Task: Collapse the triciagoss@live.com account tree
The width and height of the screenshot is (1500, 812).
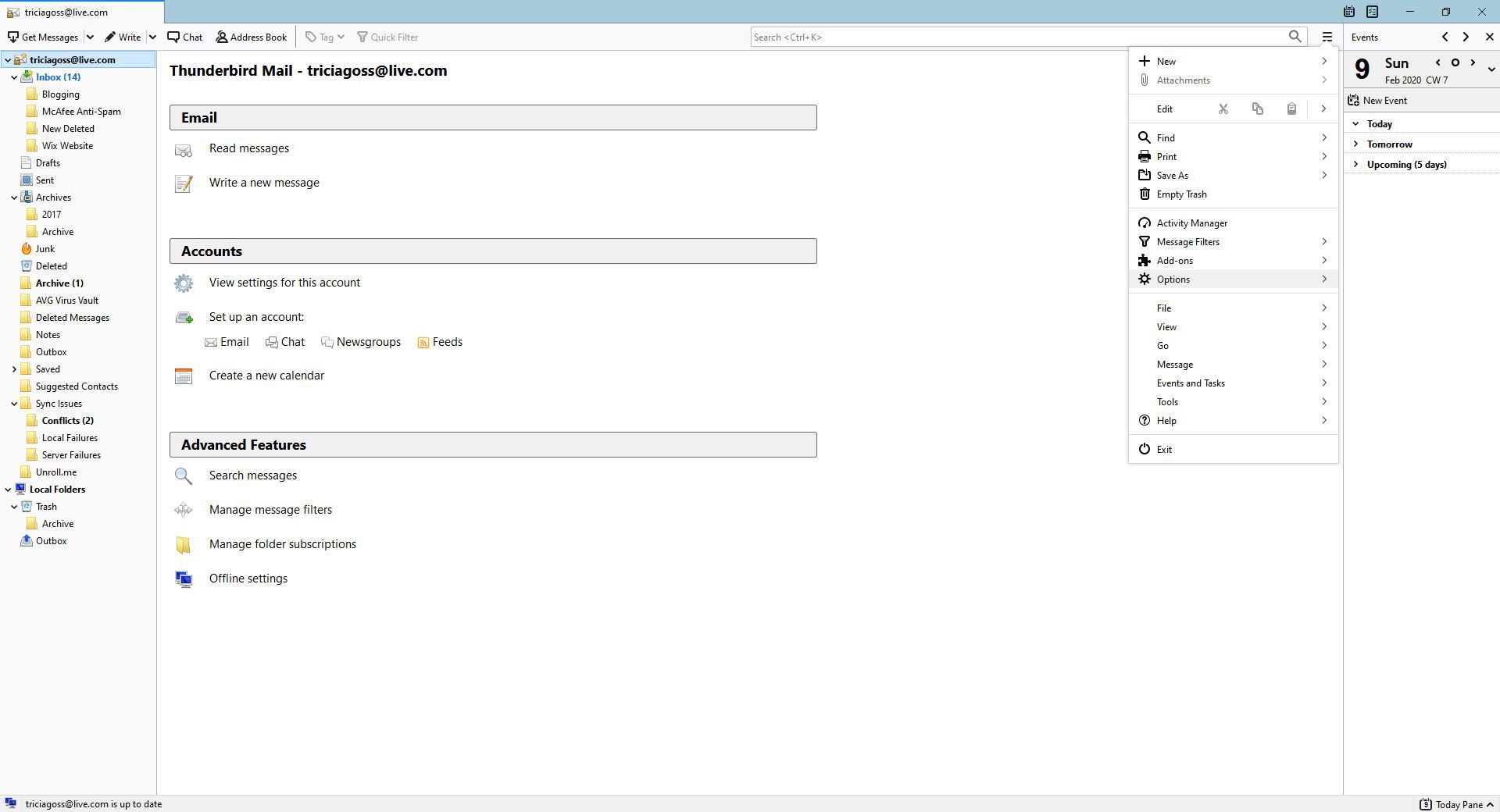Action: [x=8, y=60]
